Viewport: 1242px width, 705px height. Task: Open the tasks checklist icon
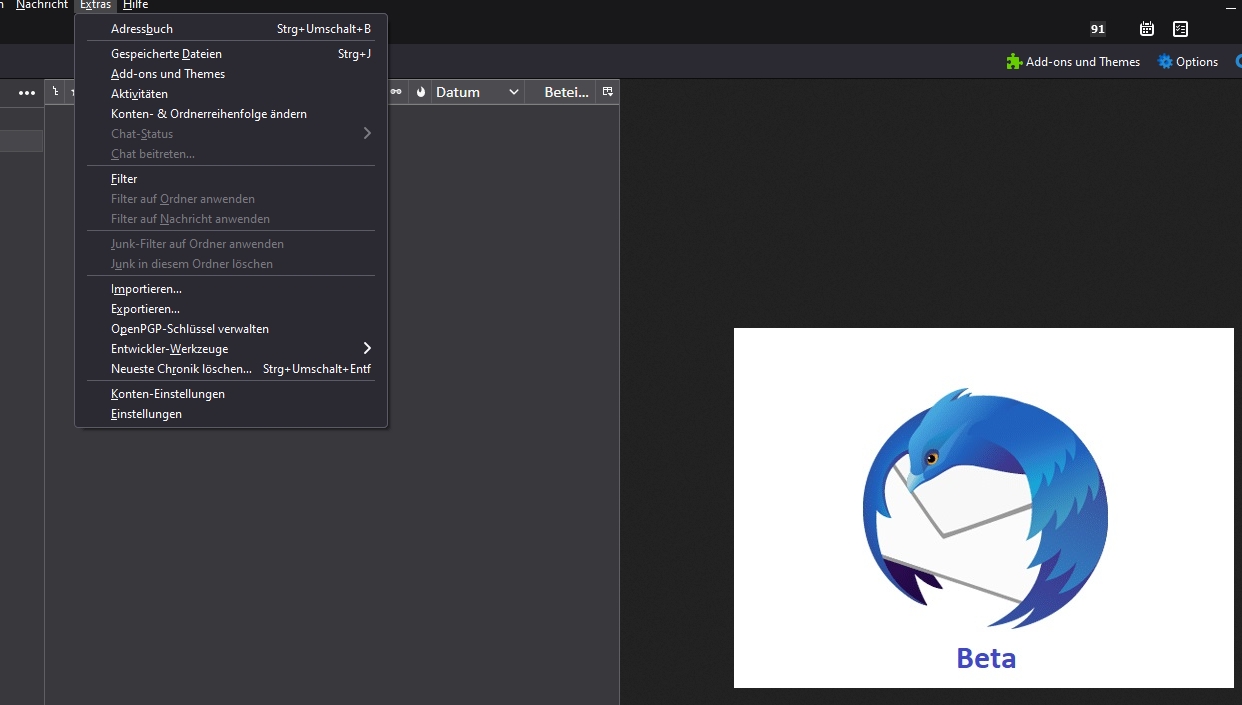(x=1181, y=29)
